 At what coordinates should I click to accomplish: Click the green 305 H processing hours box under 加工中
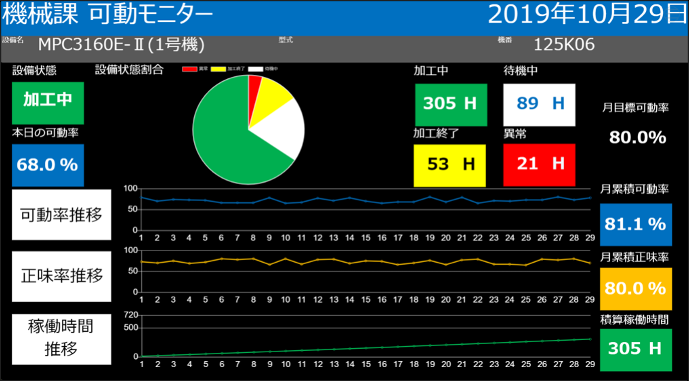click(x=451, y=105)
